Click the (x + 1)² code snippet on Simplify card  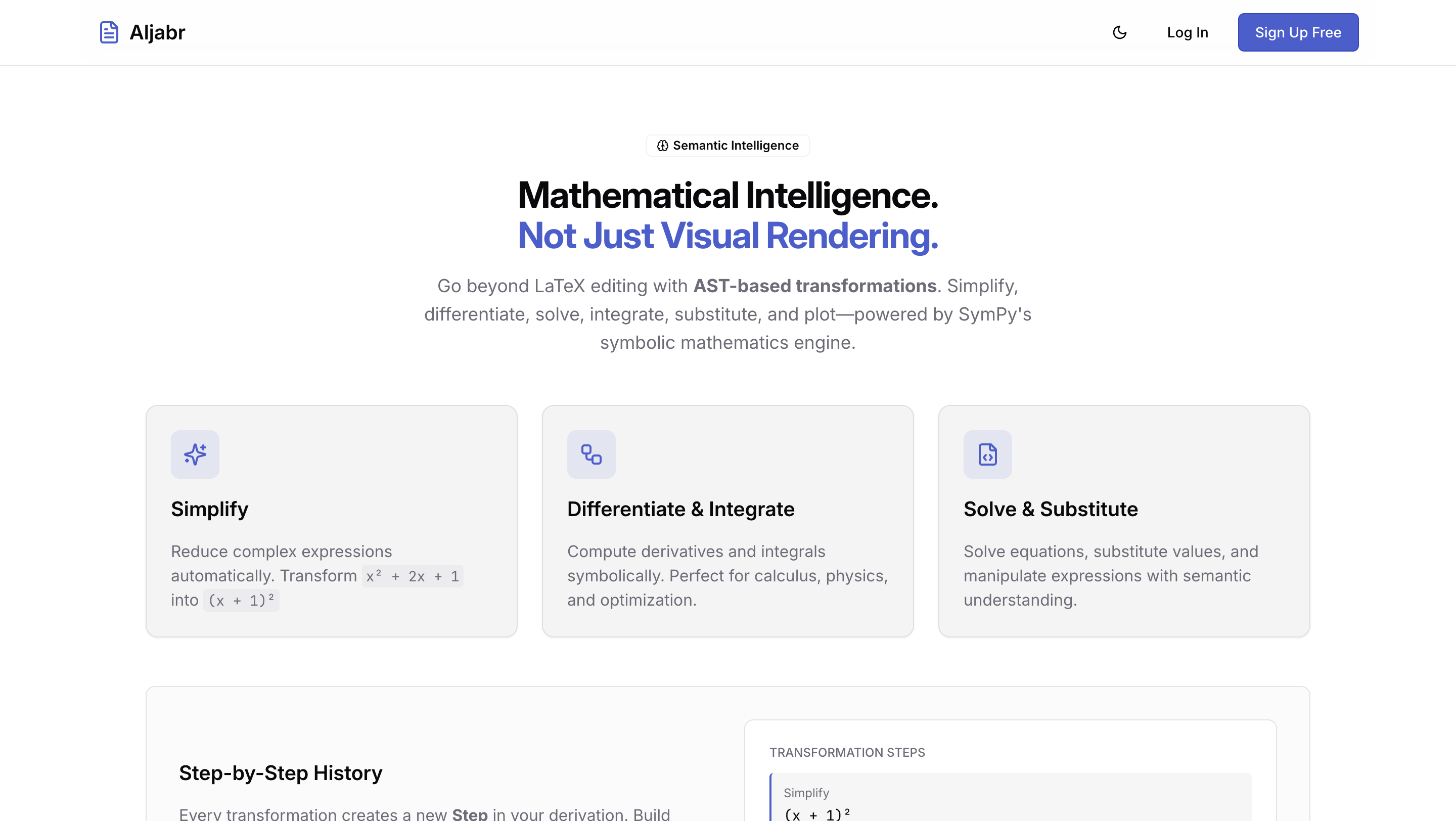point(241,600)
